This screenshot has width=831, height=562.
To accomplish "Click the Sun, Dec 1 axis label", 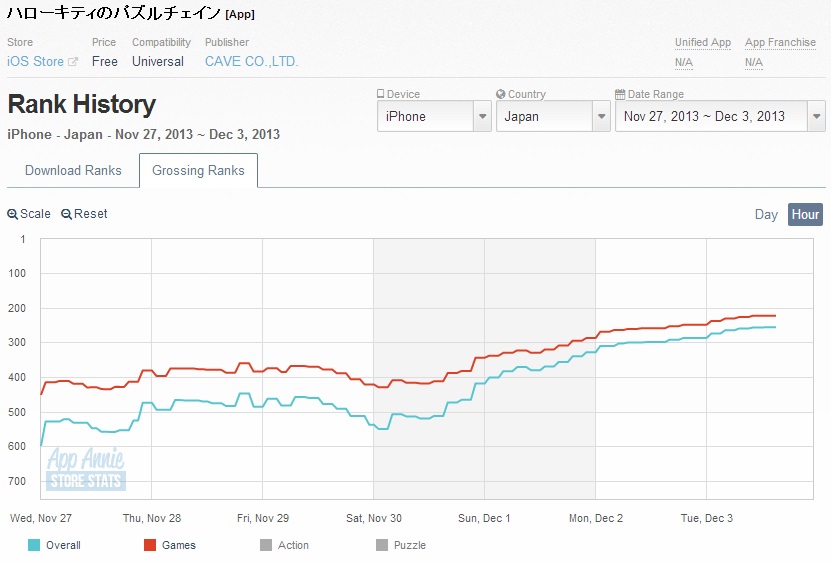I will [x=484, y=518].
